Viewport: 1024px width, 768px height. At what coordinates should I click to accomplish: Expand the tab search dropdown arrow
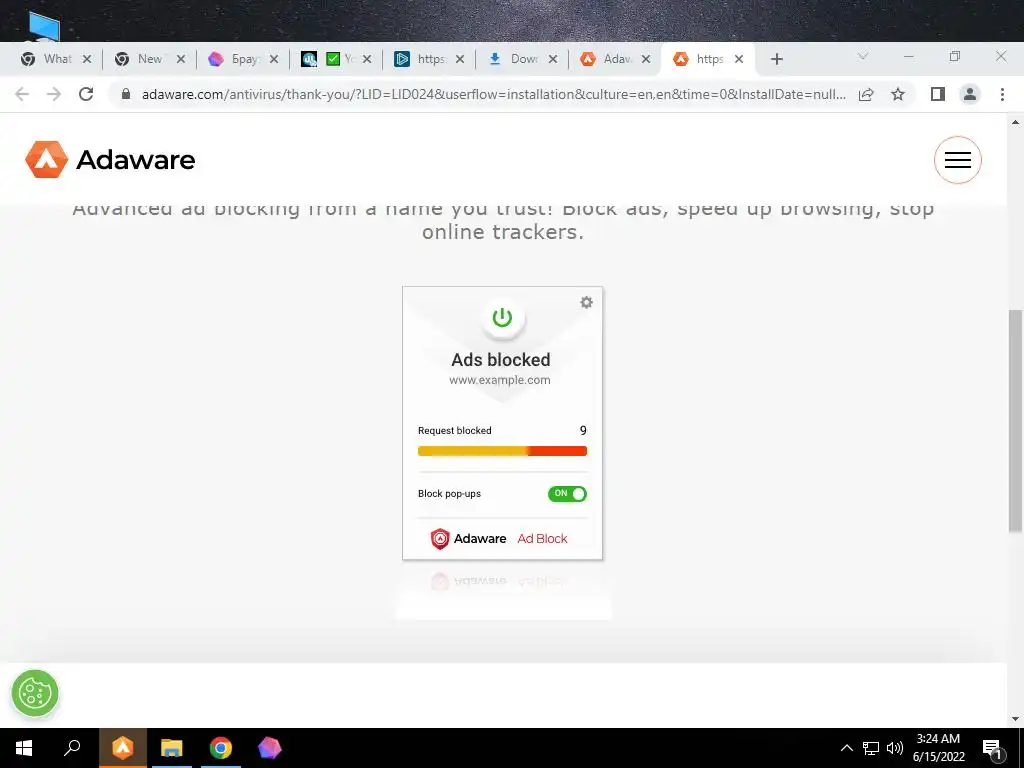point(863,57)
